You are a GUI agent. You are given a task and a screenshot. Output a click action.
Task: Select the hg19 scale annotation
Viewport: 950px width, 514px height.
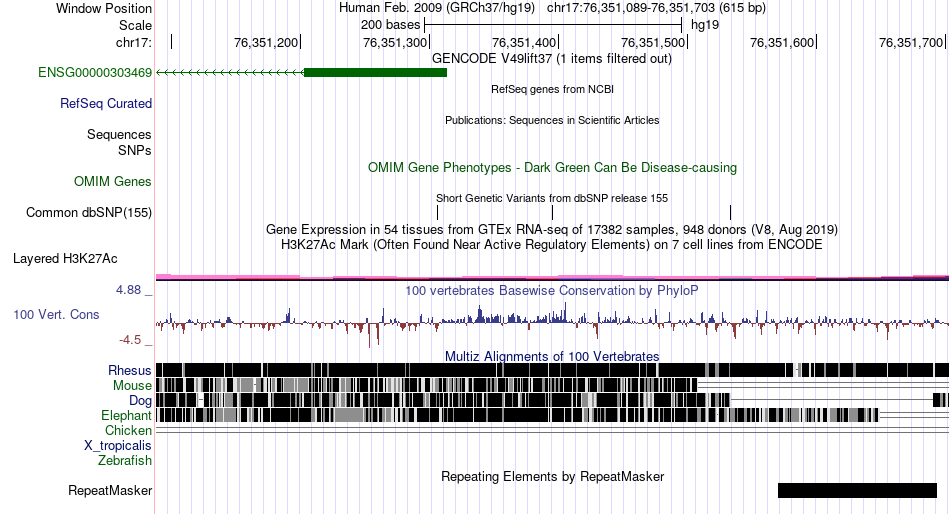point(705,25)
